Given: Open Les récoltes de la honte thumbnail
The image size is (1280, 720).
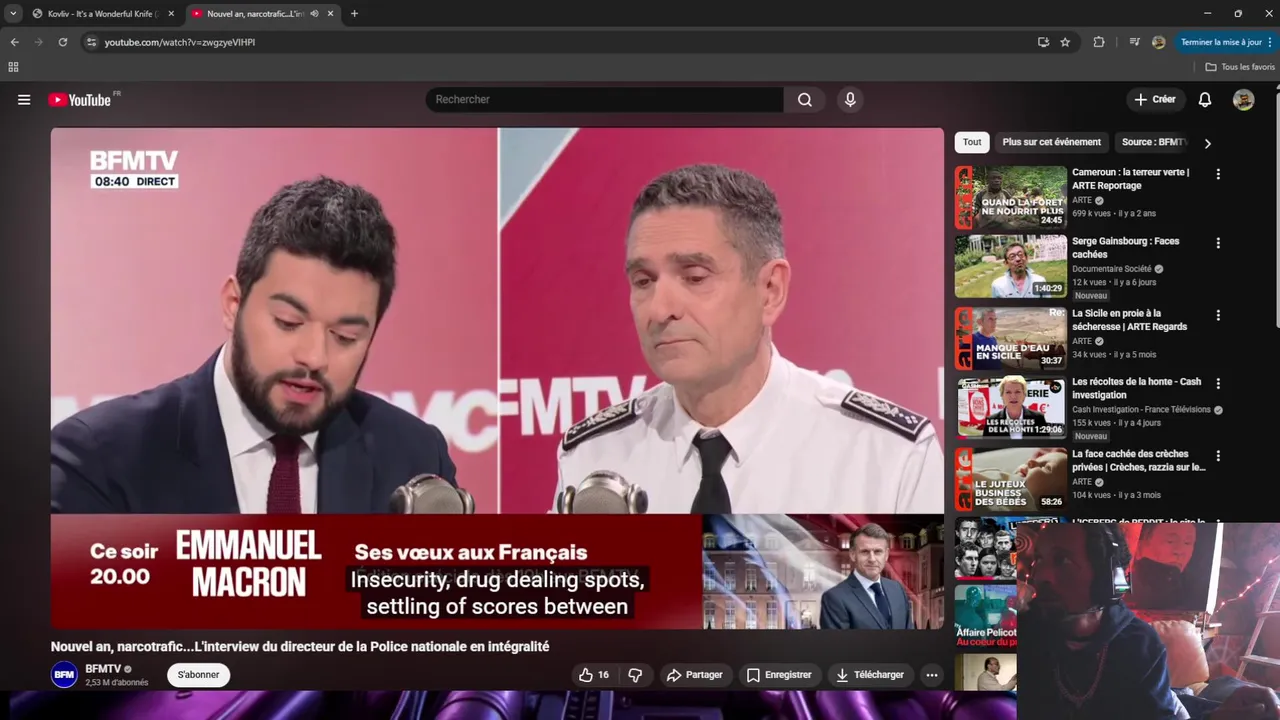Looking at the screenshot, I should 1010,407.
